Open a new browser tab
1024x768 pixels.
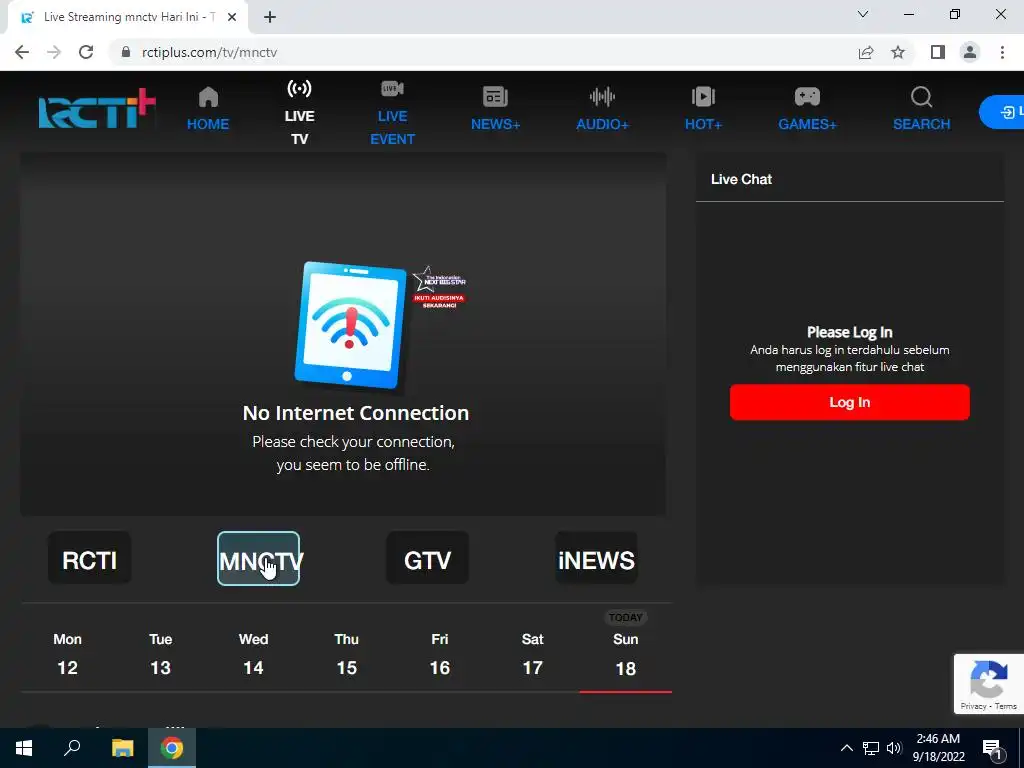pyautogui.click(x=270, y=18)
